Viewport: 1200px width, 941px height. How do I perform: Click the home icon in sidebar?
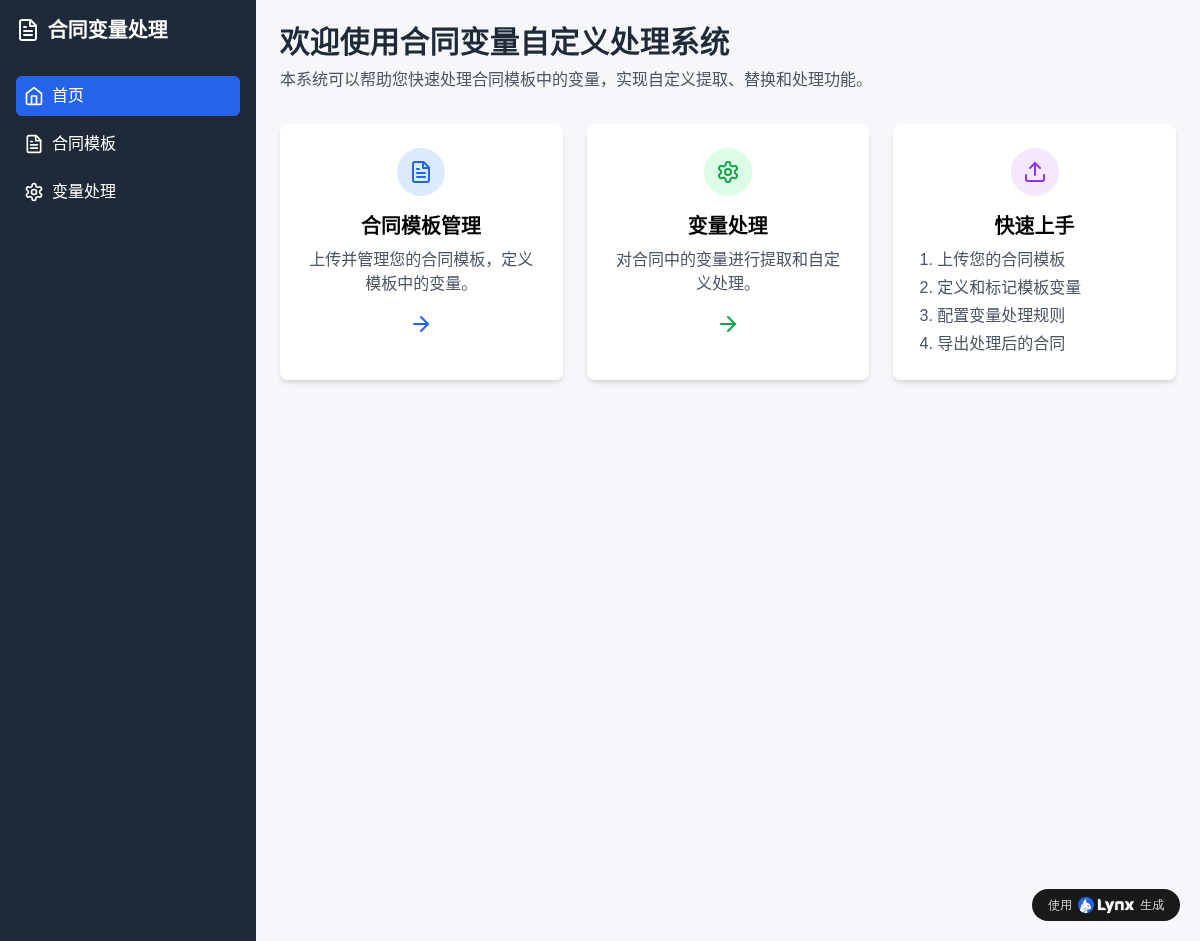pos(34,96)
